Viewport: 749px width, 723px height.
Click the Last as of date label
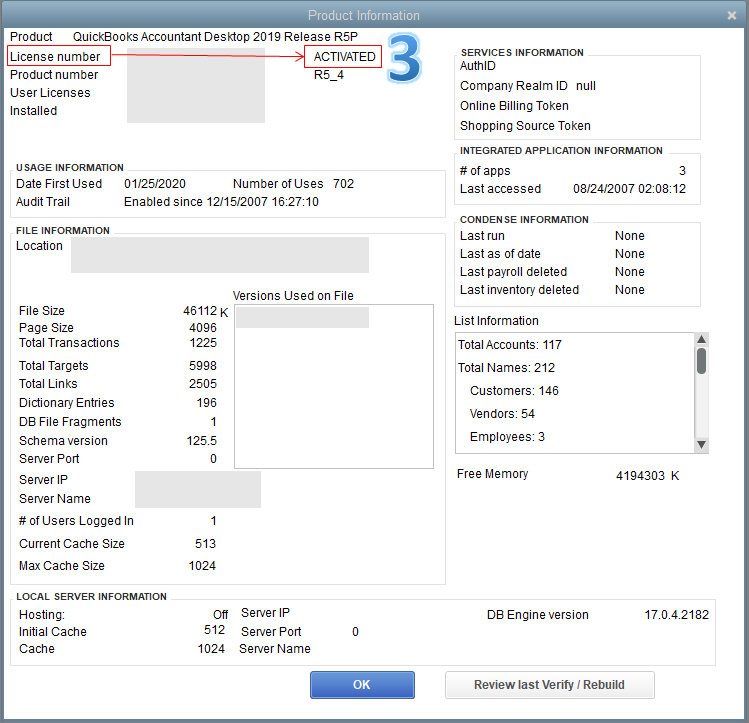pyautogui.click(x=500, y=254)
